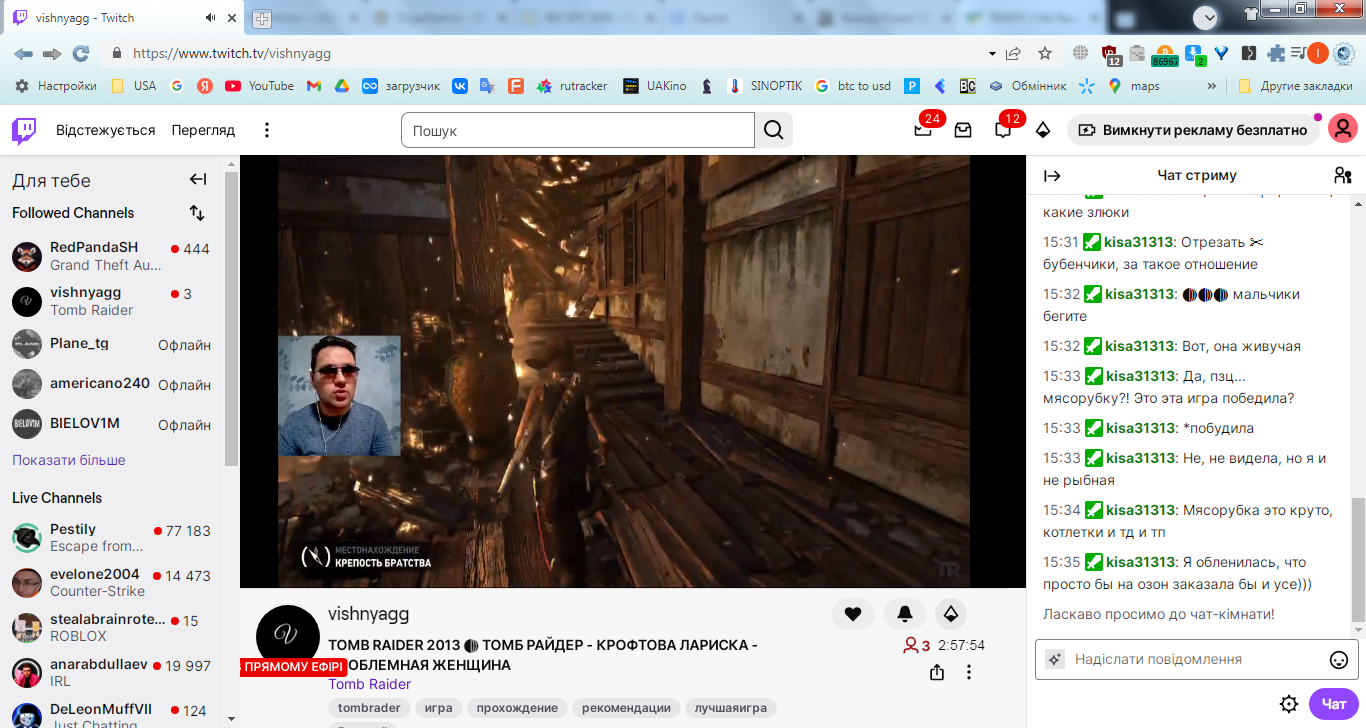Click the purple 'Чат' send button

click(1334, 704)
